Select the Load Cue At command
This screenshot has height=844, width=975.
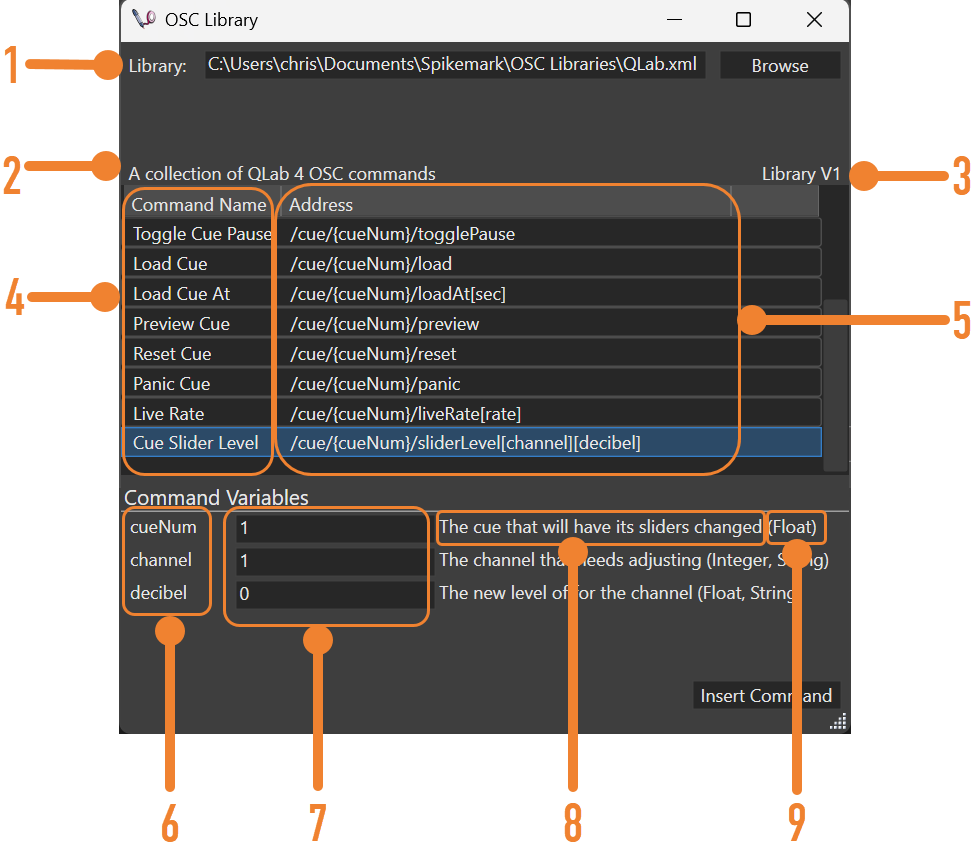[198, 293]
